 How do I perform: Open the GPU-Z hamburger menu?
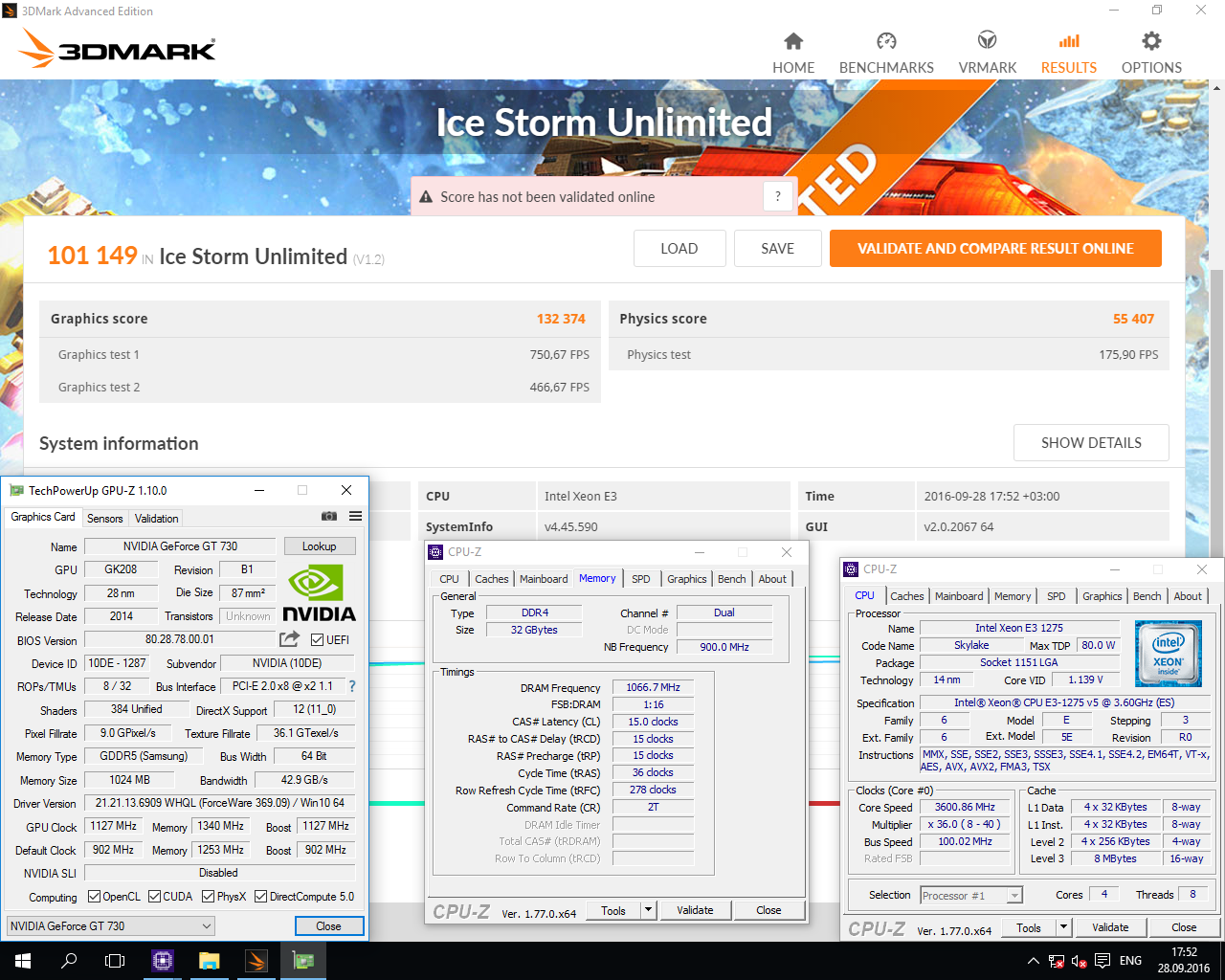[355, 516]
